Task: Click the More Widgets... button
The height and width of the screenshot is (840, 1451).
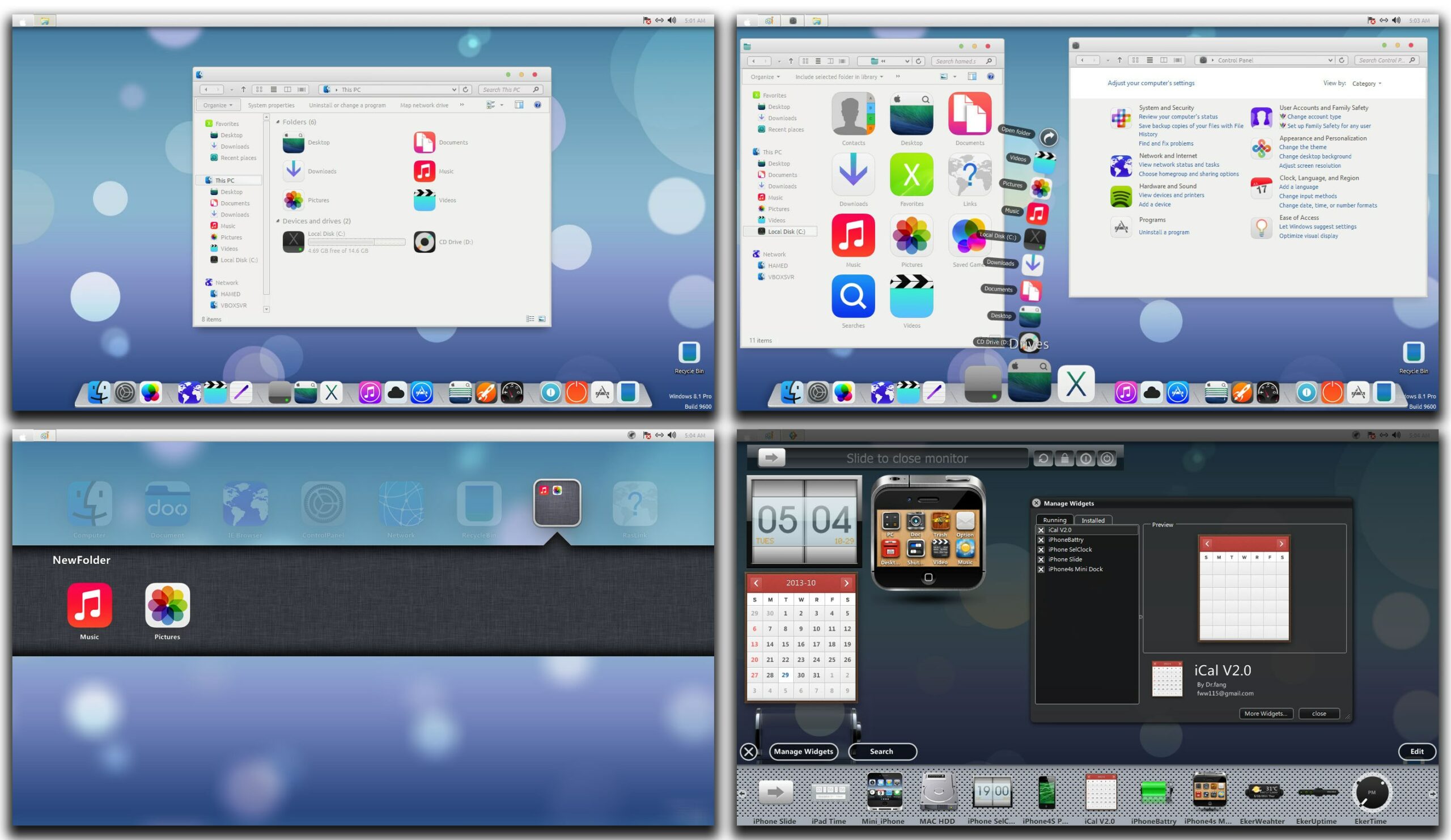Action: (x=1266, y=714)
